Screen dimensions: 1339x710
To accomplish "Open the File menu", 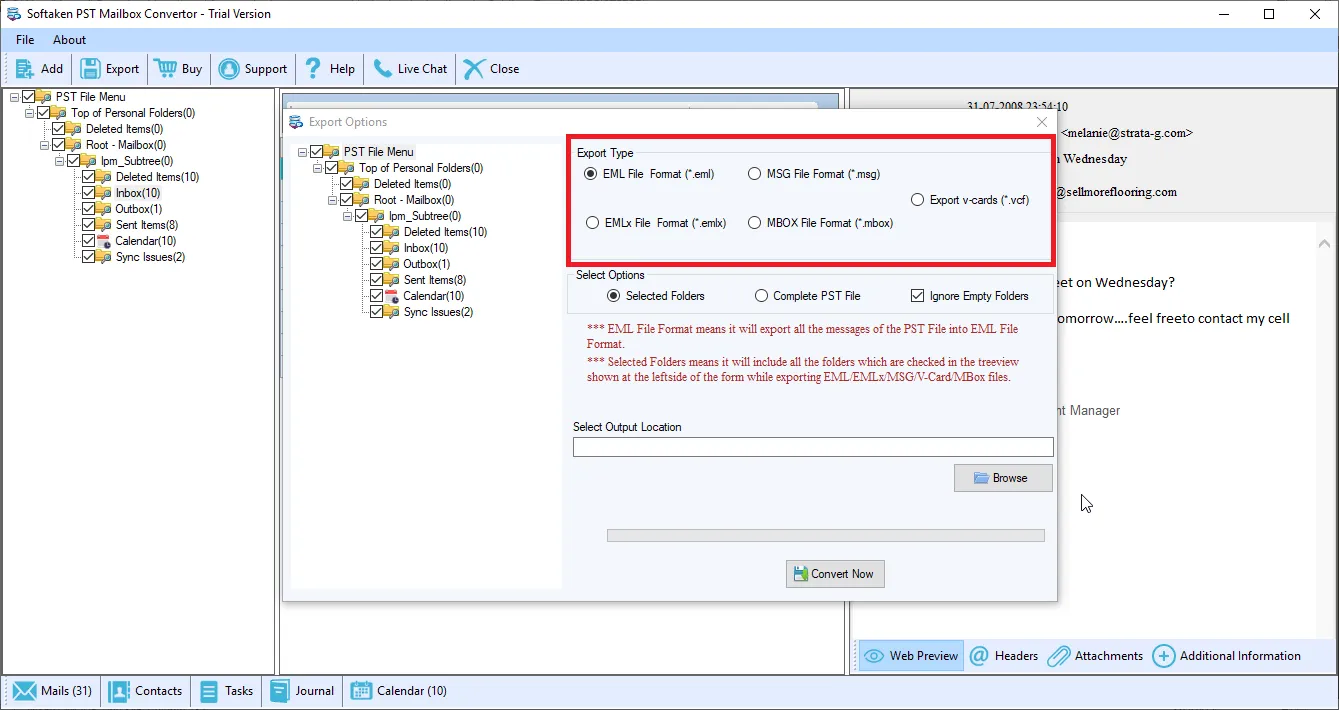I will point(25,40).
